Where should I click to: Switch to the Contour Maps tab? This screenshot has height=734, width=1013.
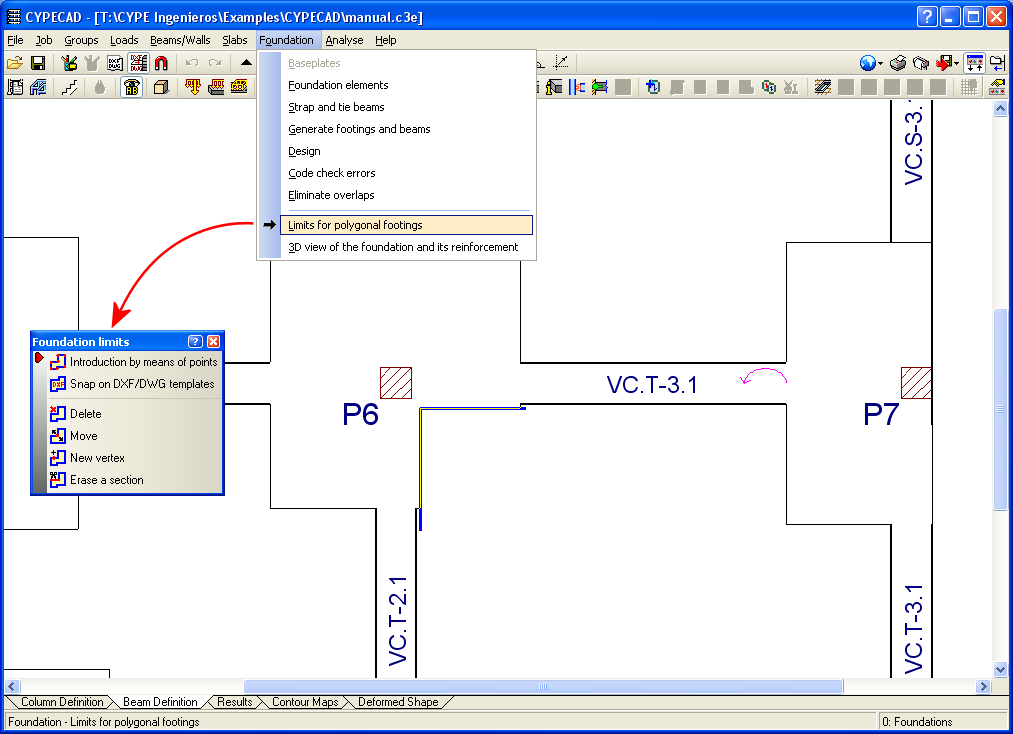click(x=305, y=702)
